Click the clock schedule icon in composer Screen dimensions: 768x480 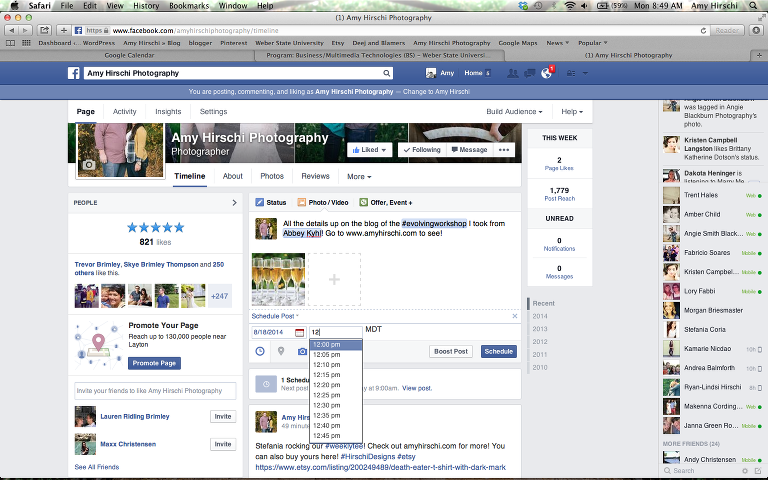pyautogui.click(x=260, y=351)
